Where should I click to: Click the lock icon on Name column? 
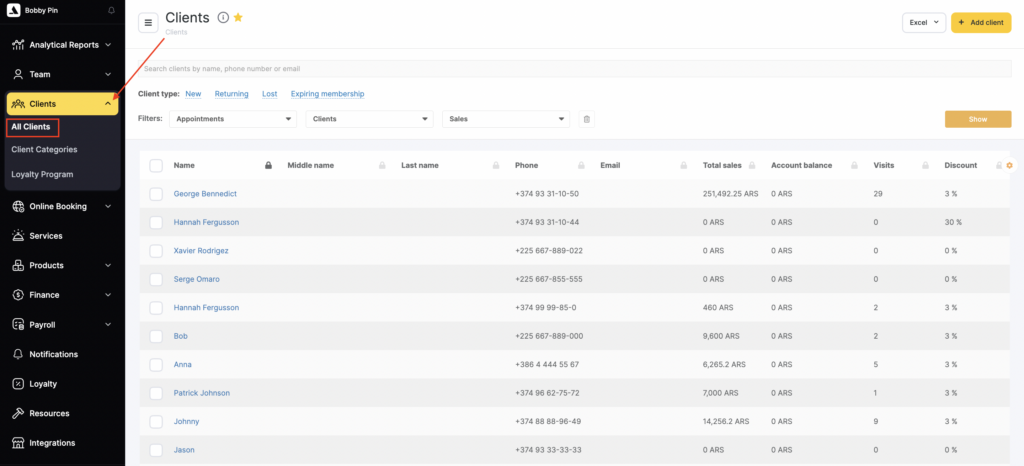pyautogui.click(x=268, y=165)
